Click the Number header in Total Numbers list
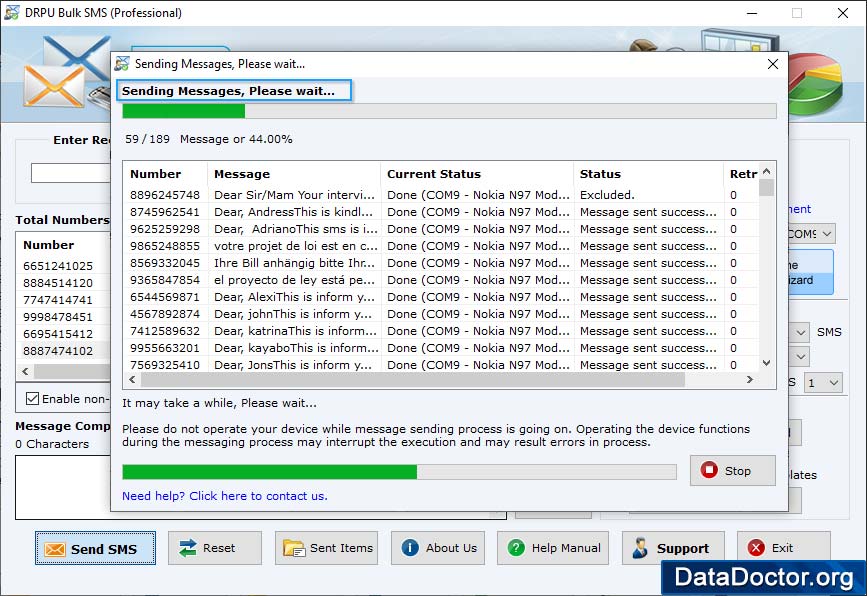The width and height of the screenshot is (867, 596). pyautogui.click(x=49, y=245)
